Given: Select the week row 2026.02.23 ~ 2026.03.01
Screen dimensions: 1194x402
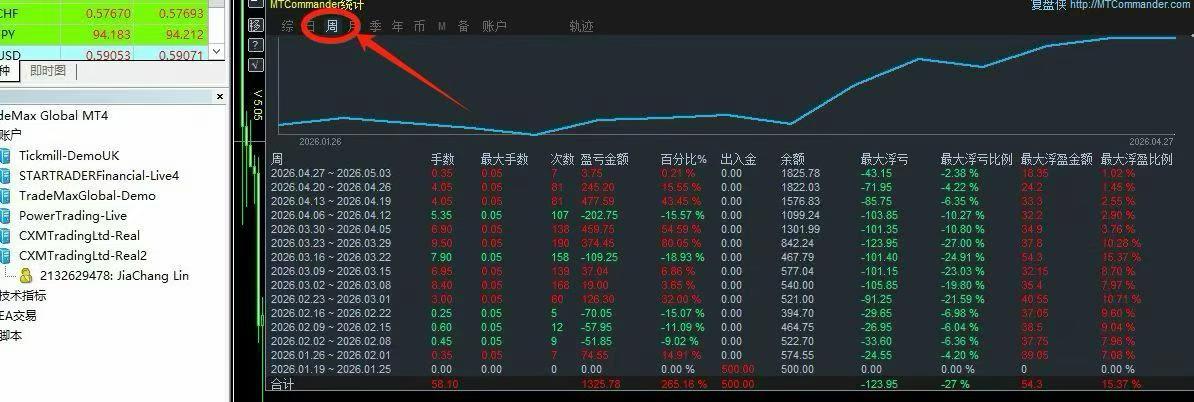Looking at the screenshot, I should pos(721,299).
